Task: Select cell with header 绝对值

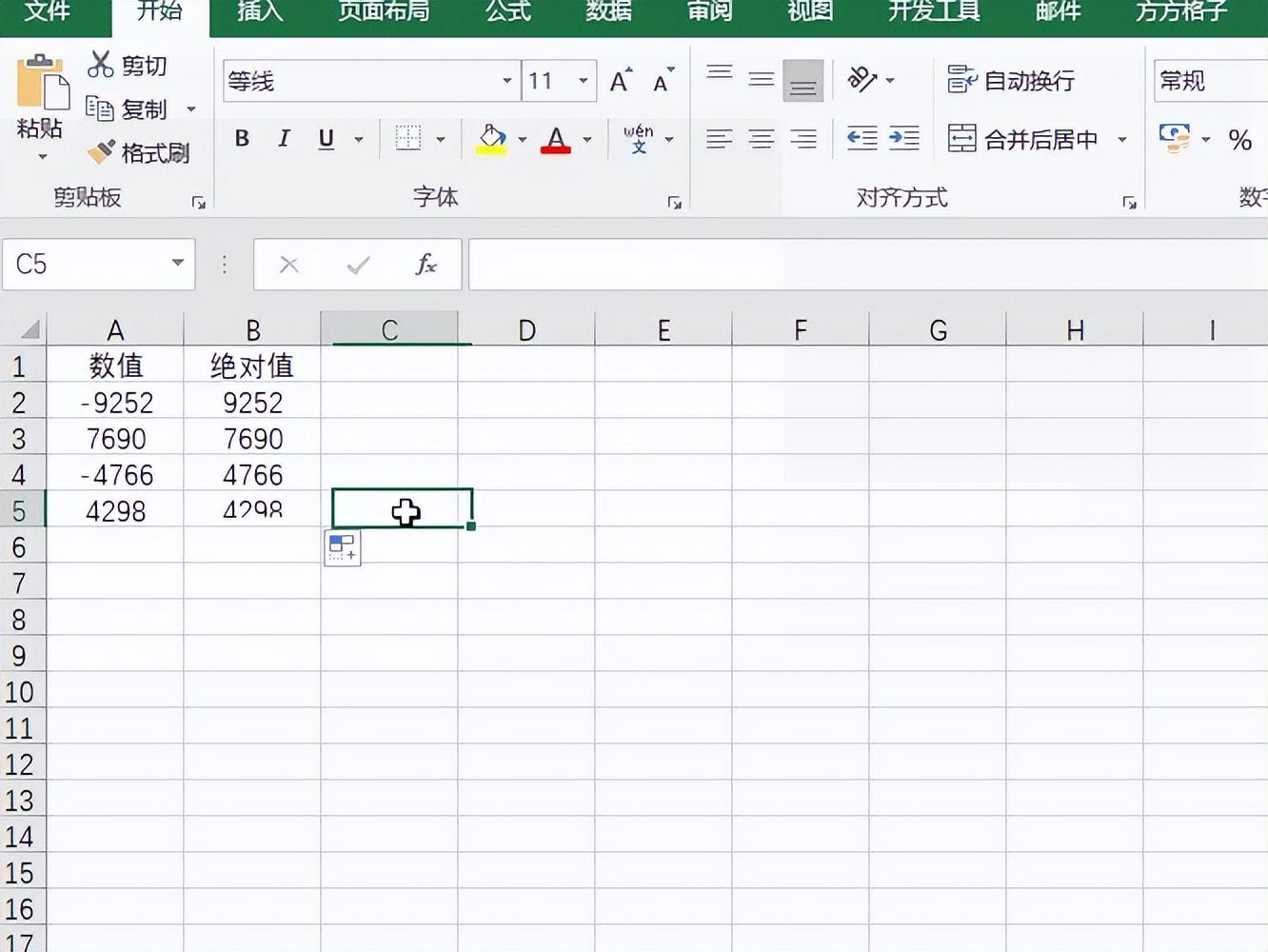Action: 252,366
